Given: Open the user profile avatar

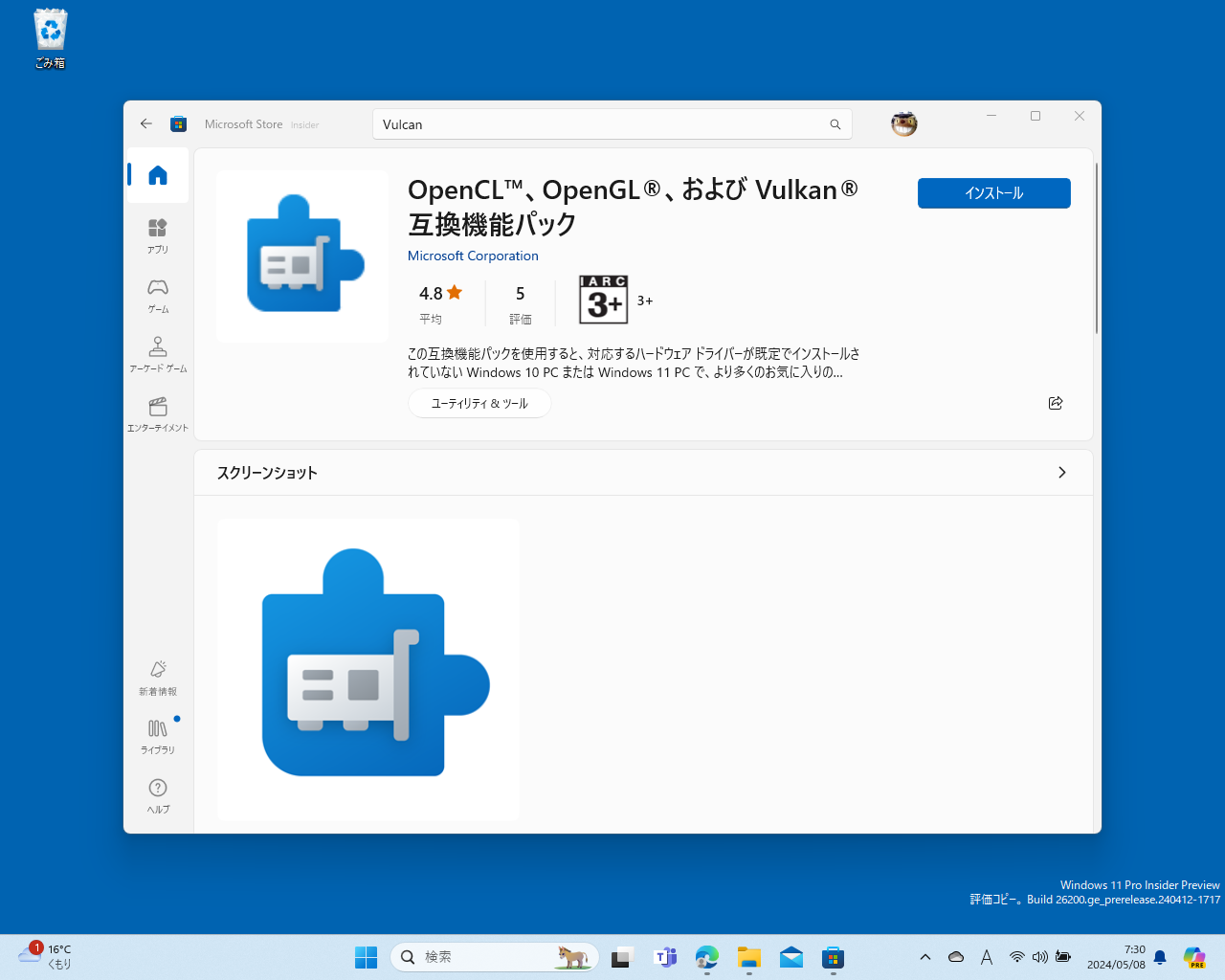Looking at the screenshot, I should pyautogui.click(x=903, y=123).
